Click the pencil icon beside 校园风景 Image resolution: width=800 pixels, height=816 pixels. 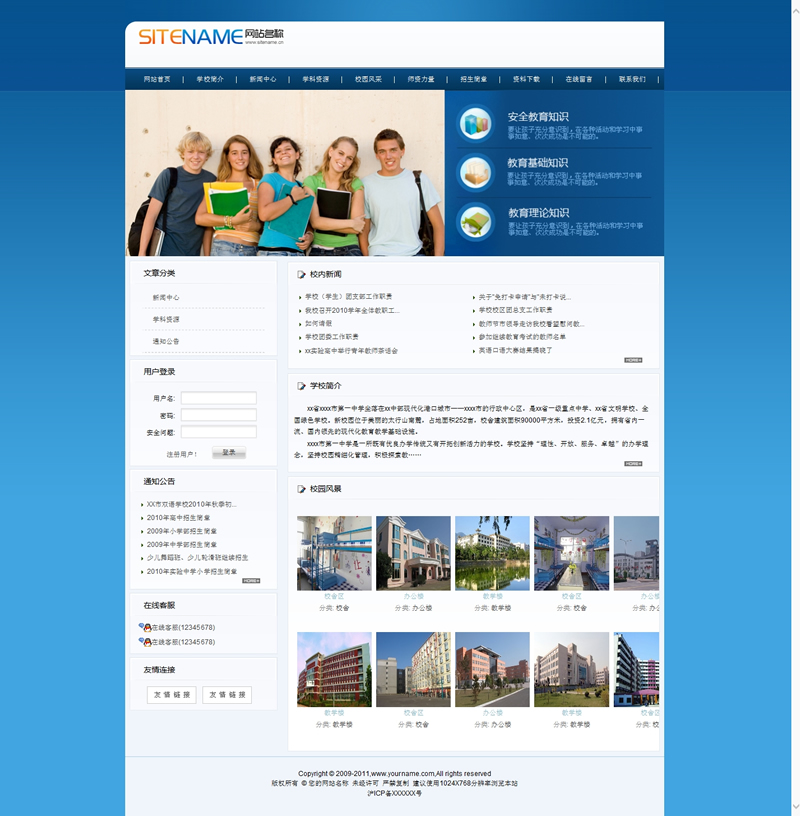(x=301, y=489)
